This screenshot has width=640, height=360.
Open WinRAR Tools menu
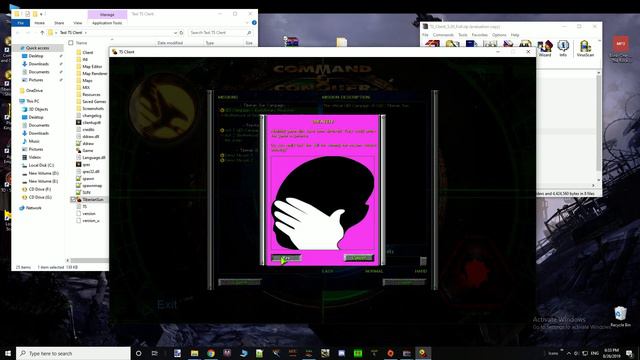tap(462, 35)
